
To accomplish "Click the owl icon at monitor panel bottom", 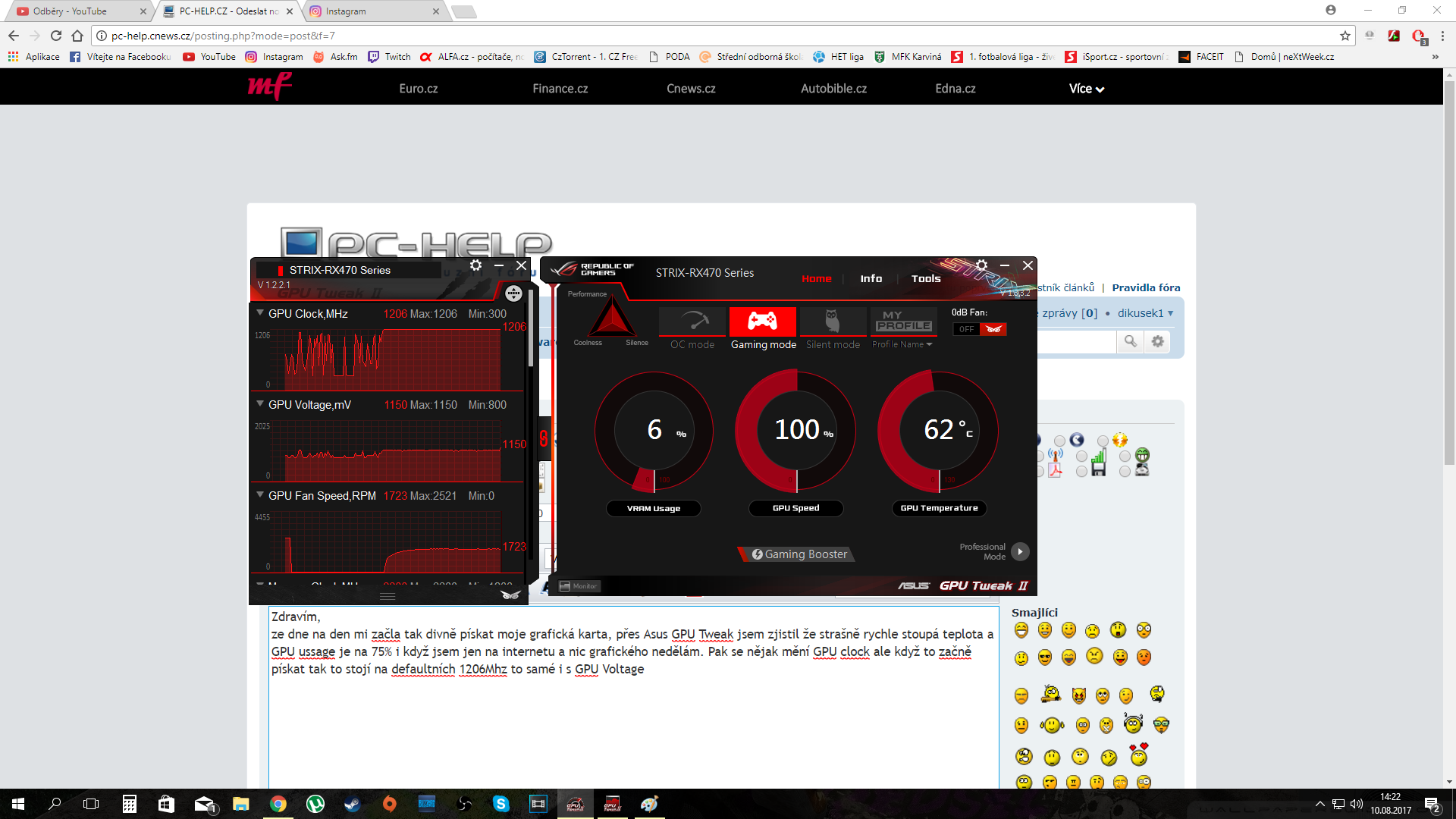I will coord(510,595).
